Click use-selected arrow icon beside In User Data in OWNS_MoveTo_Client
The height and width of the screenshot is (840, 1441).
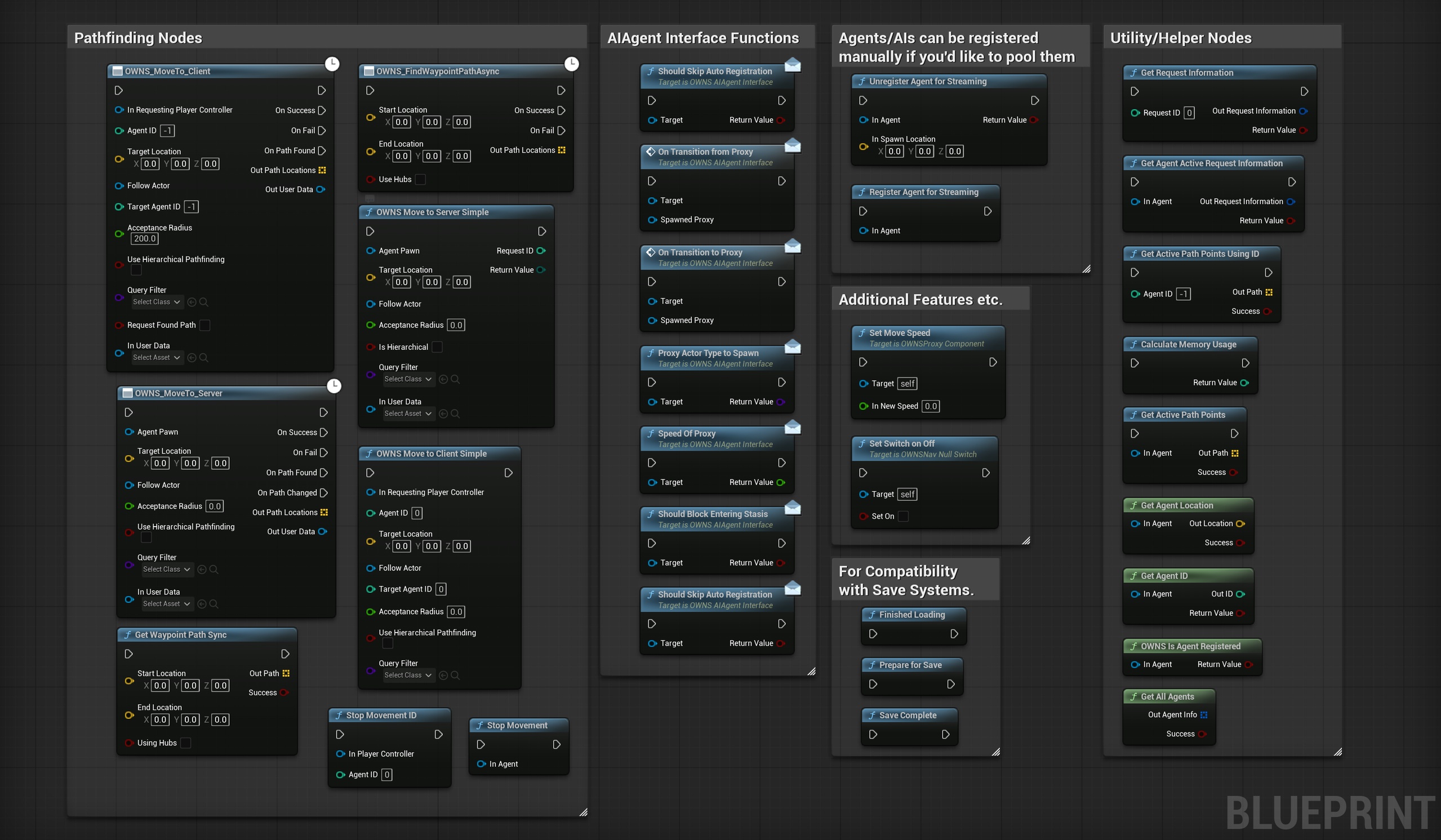pyautogui.click(x=192, y=357)
